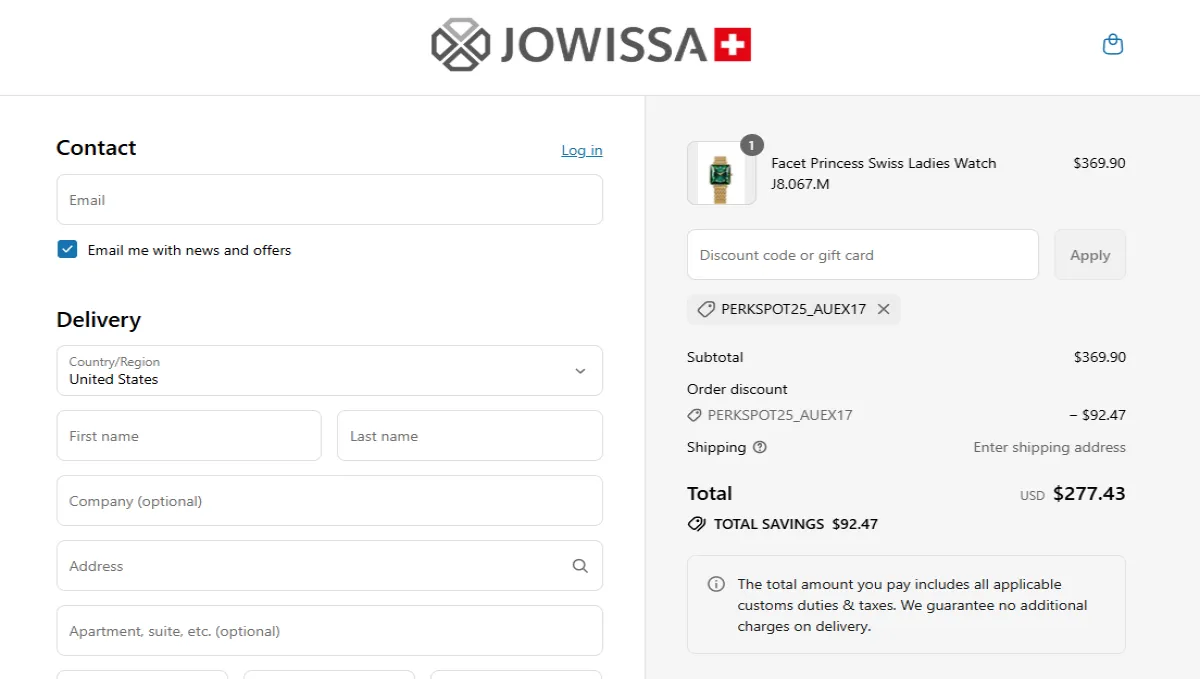Screen dimensions: 1200x679
Task: Focus the Company (optional) field
Action: 329,501
